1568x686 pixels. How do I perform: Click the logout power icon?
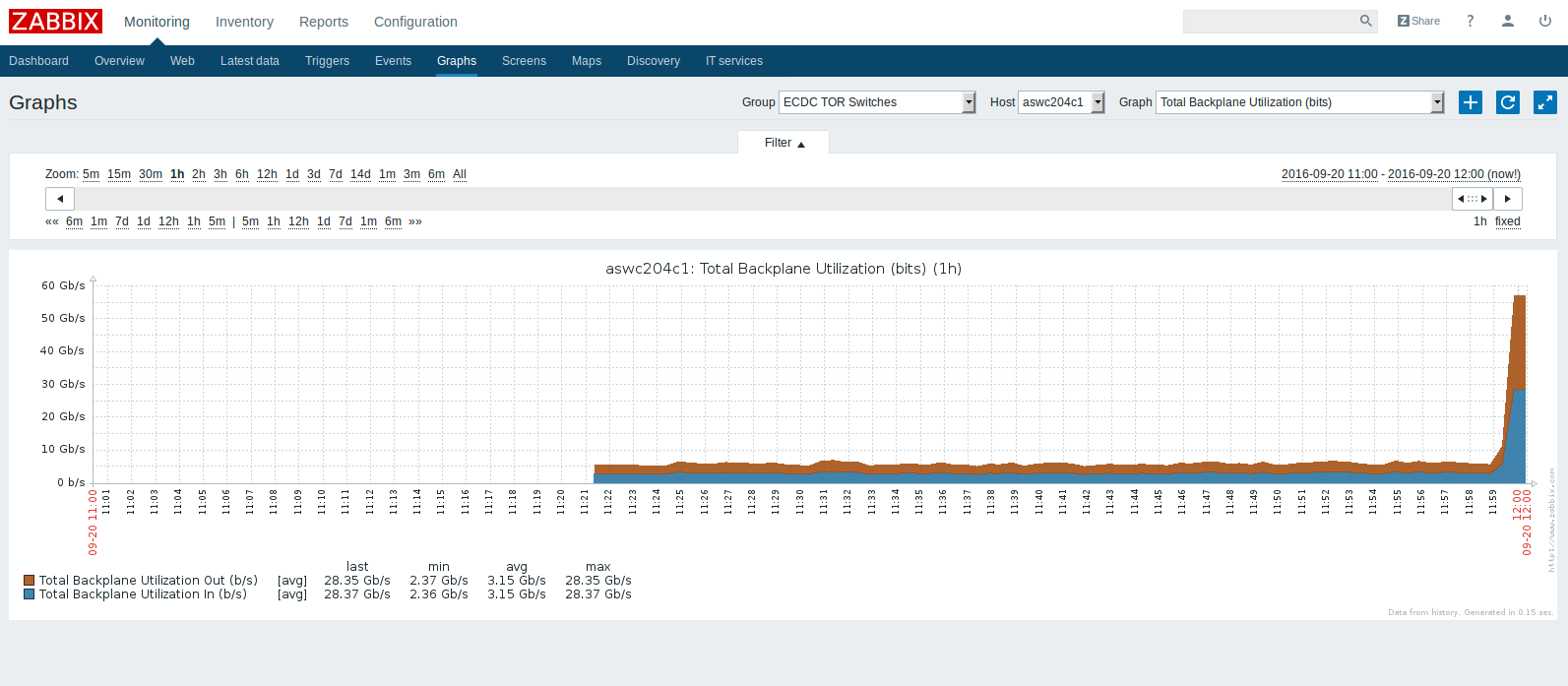tap(1544, 21)
